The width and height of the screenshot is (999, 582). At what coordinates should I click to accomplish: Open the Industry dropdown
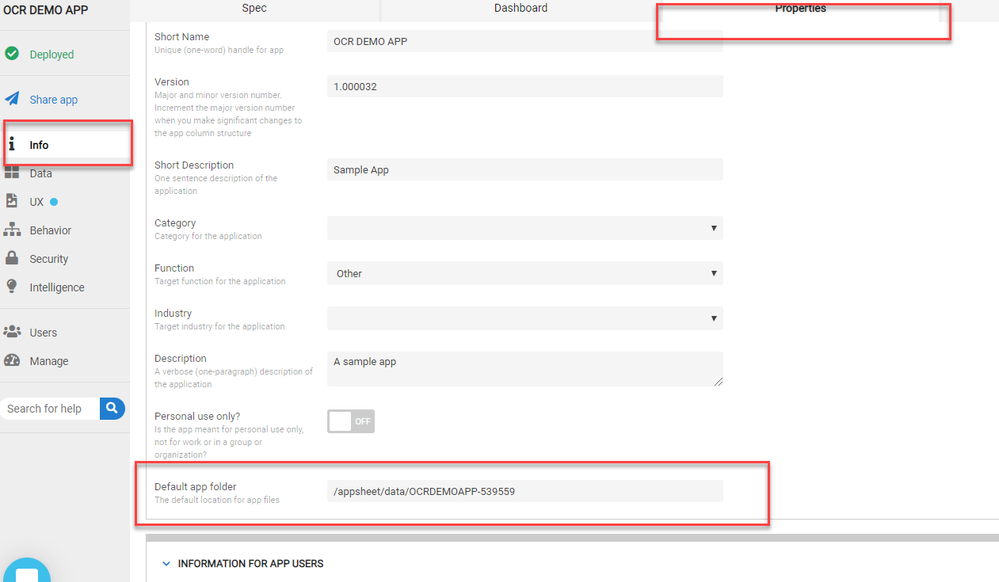525,318
